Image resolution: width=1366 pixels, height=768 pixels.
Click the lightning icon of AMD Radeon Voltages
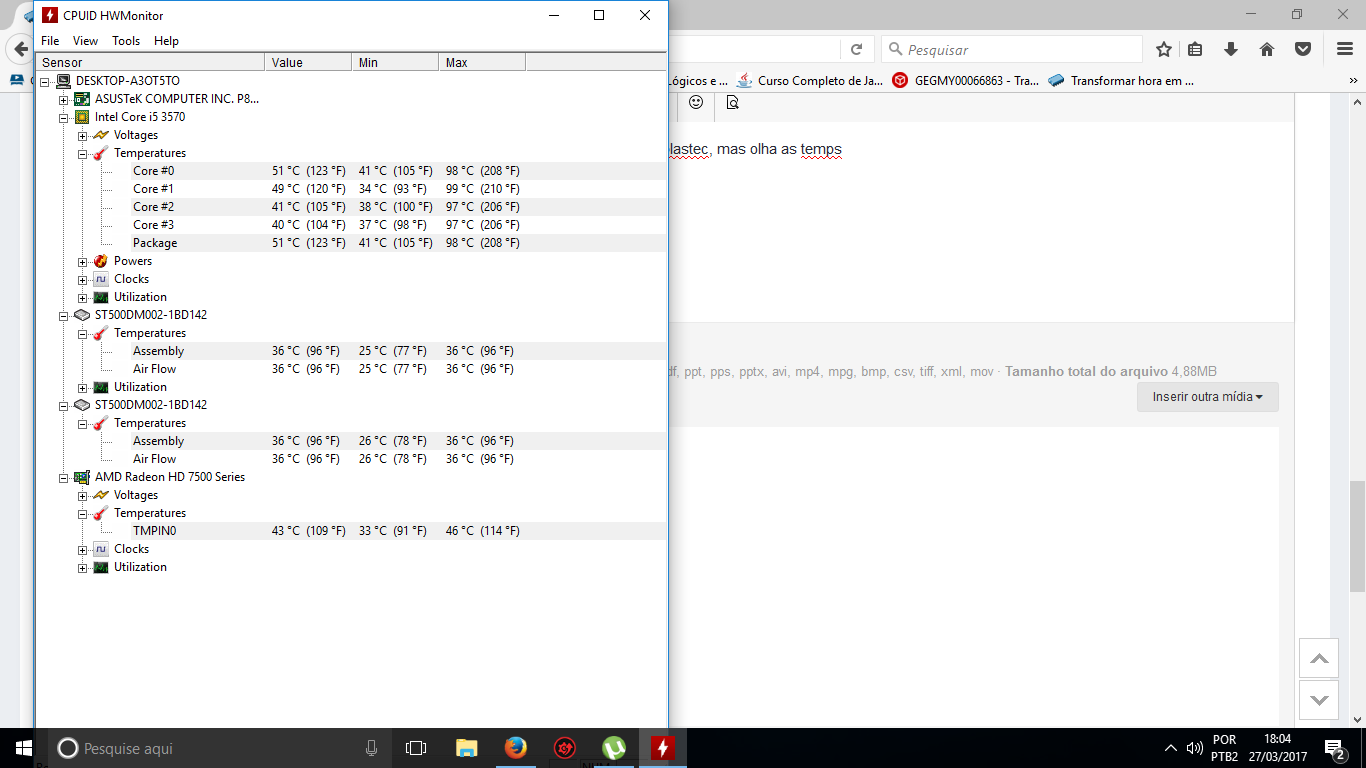click(101, 495)
